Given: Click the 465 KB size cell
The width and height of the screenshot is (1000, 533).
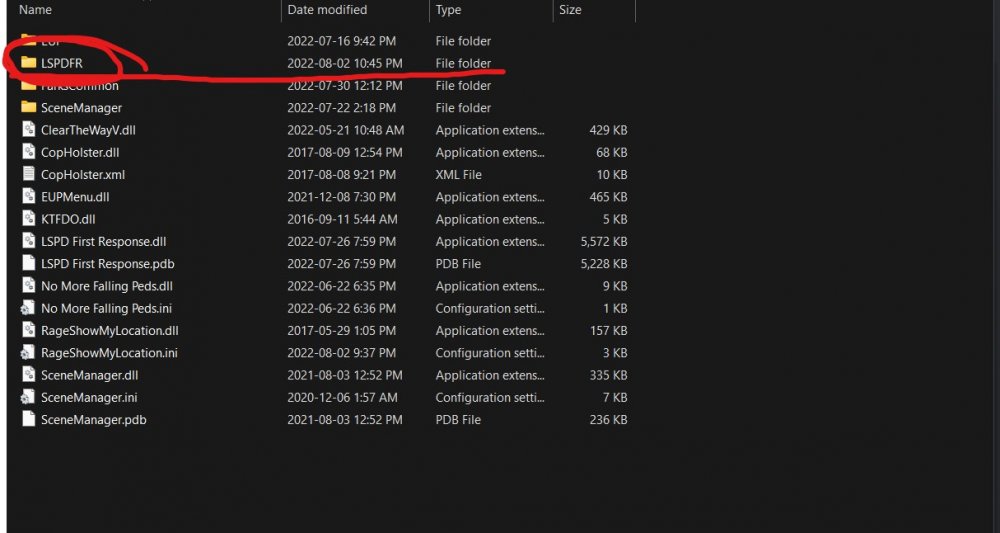Looking at the screenshot, I should click(608, 197).
